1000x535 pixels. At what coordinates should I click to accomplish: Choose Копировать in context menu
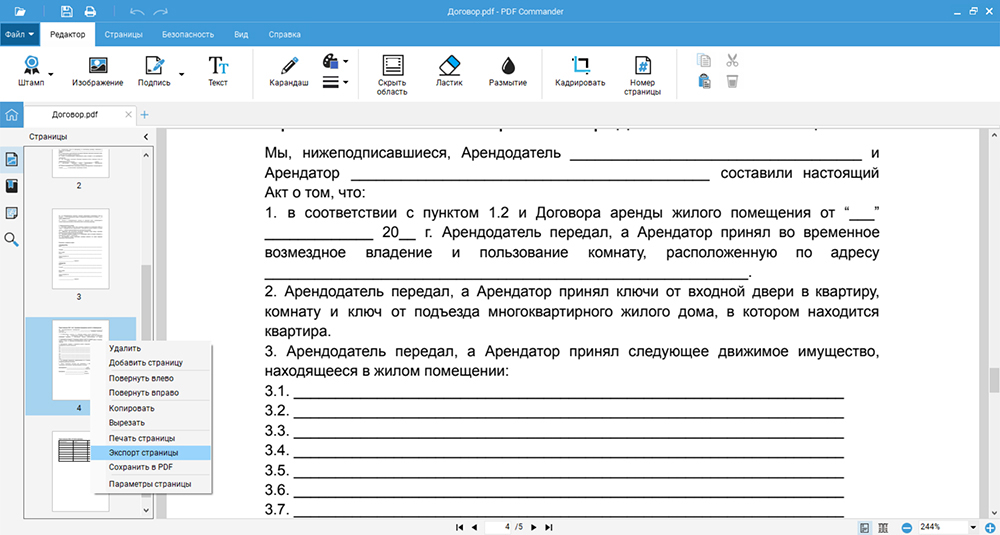pos(151,408)
